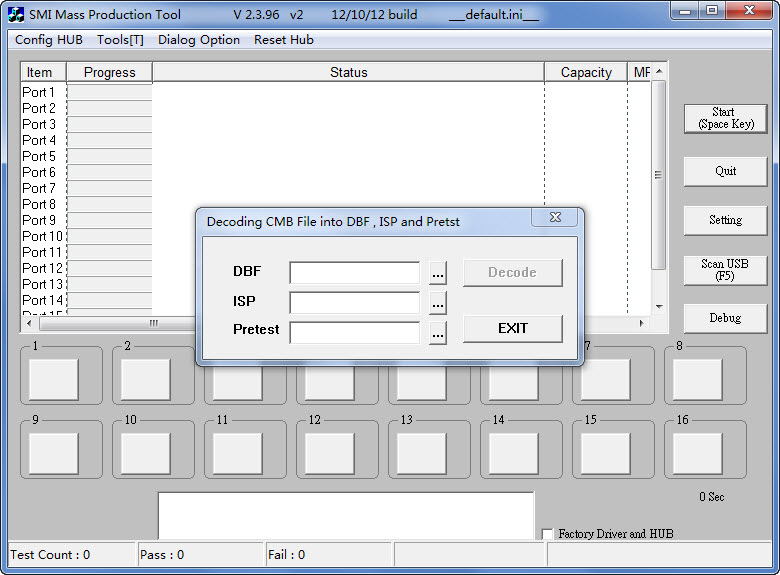
Task: Click port slot box 8
Action: tap(697, 380)
